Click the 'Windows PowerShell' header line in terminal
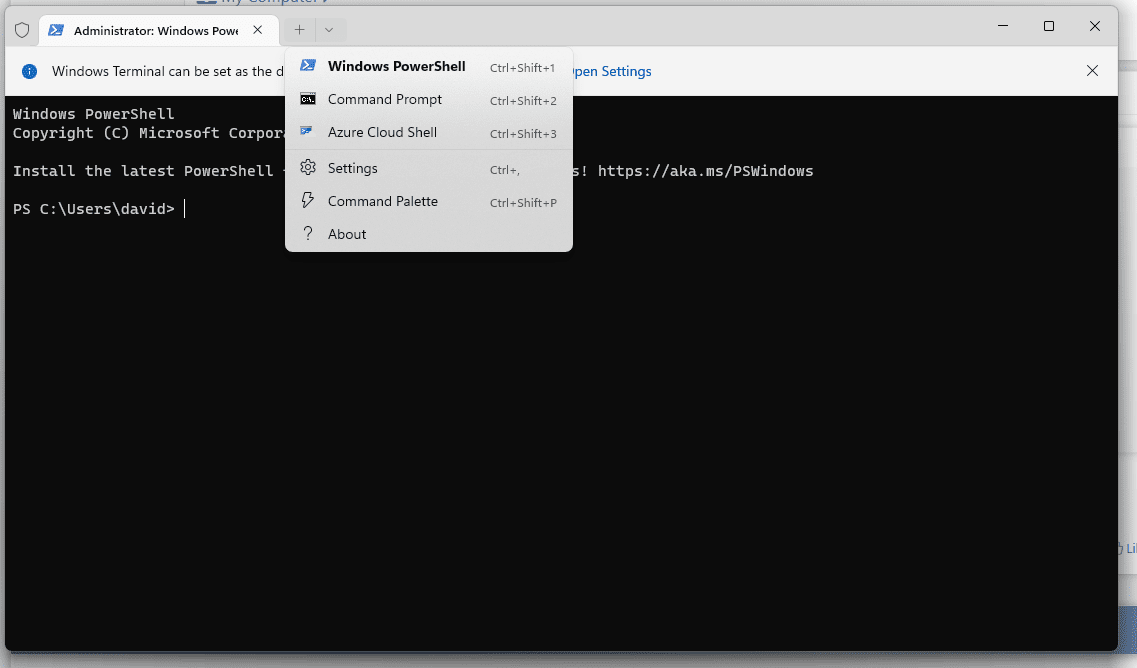The width and height of the screenshot is (1137, 668). click(94, 114)
